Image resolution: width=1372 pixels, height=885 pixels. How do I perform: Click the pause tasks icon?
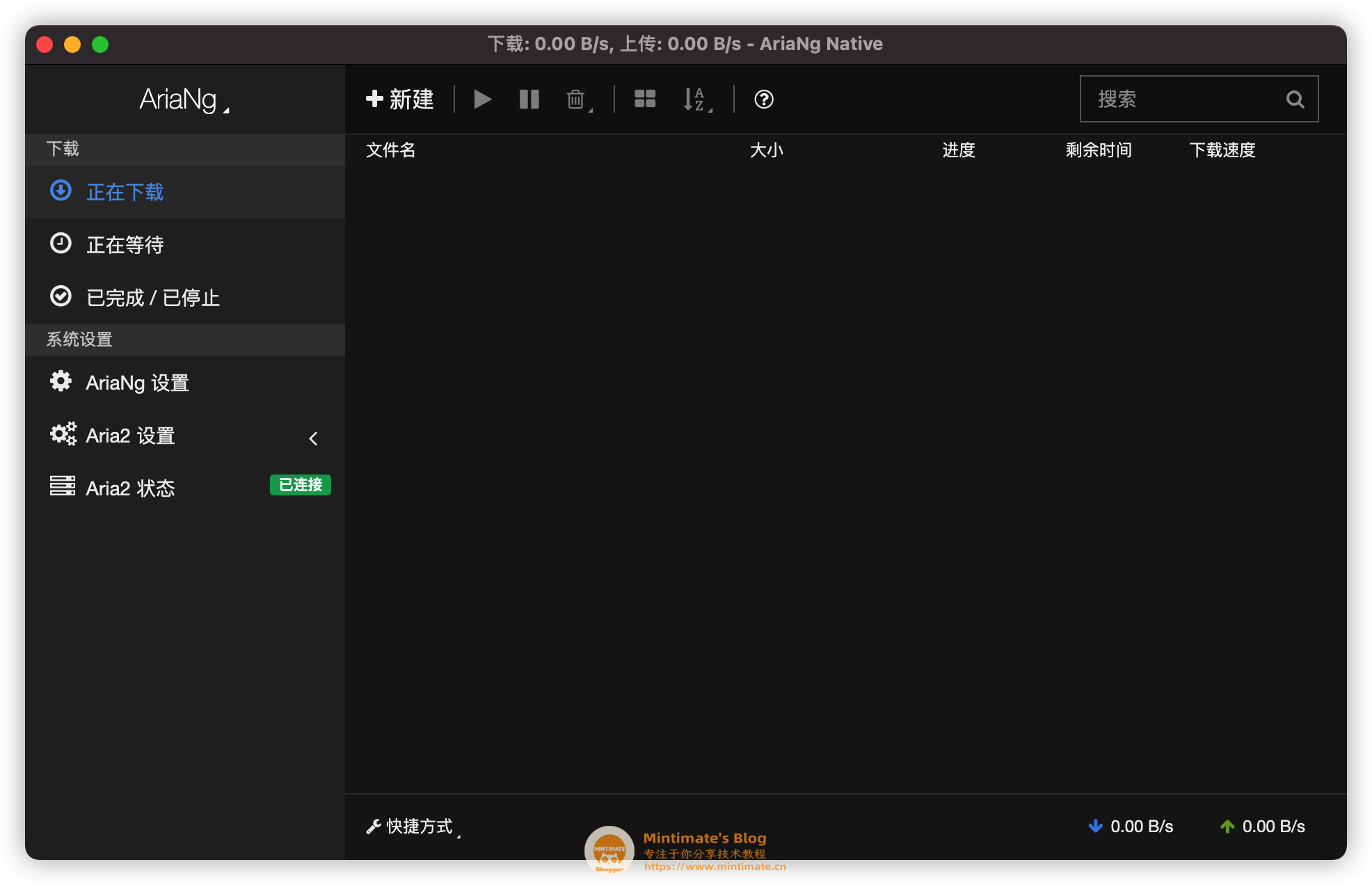[529, 99]
